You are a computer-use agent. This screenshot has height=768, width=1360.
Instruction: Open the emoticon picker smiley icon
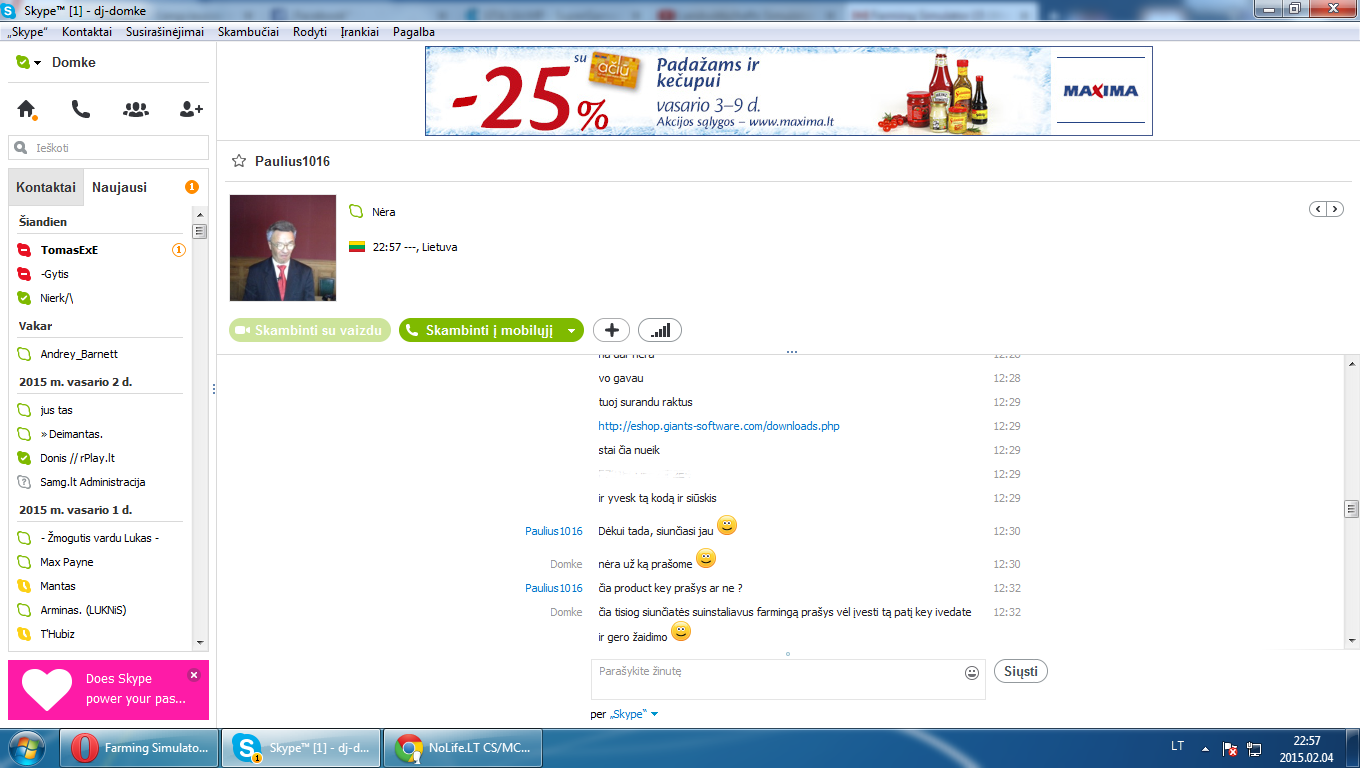coord(972,673)
